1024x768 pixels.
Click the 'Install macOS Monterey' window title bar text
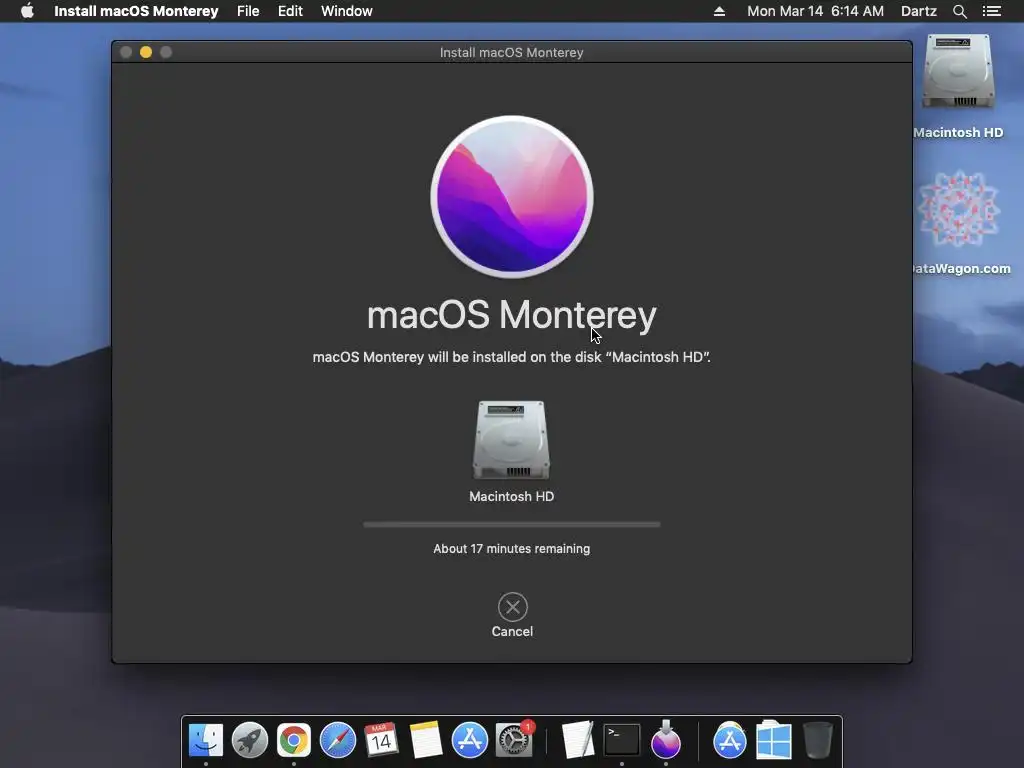(x=511, y=52)
